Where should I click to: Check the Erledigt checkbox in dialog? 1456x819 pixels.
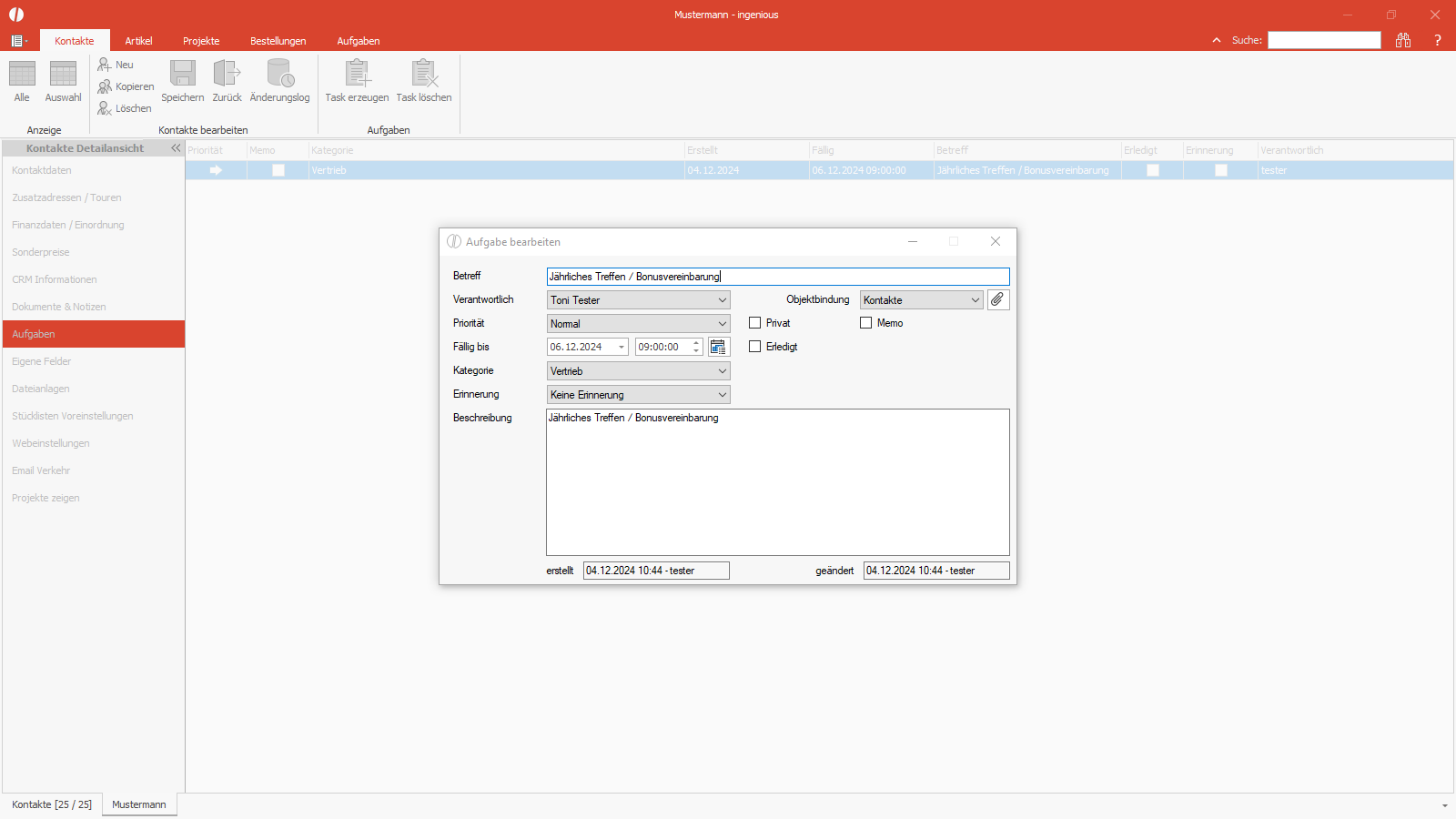(x=754, y=347)
